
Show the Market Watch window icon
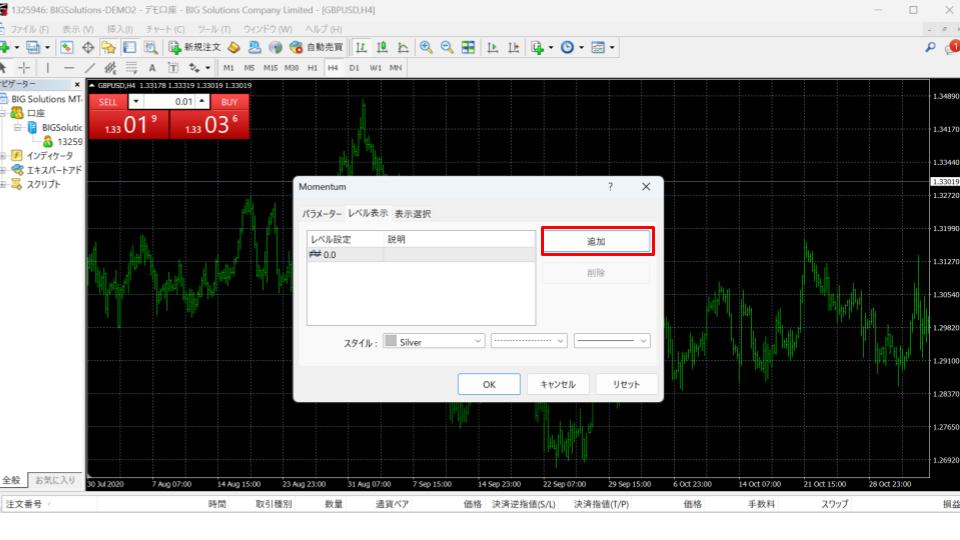[x=67, y=47]
